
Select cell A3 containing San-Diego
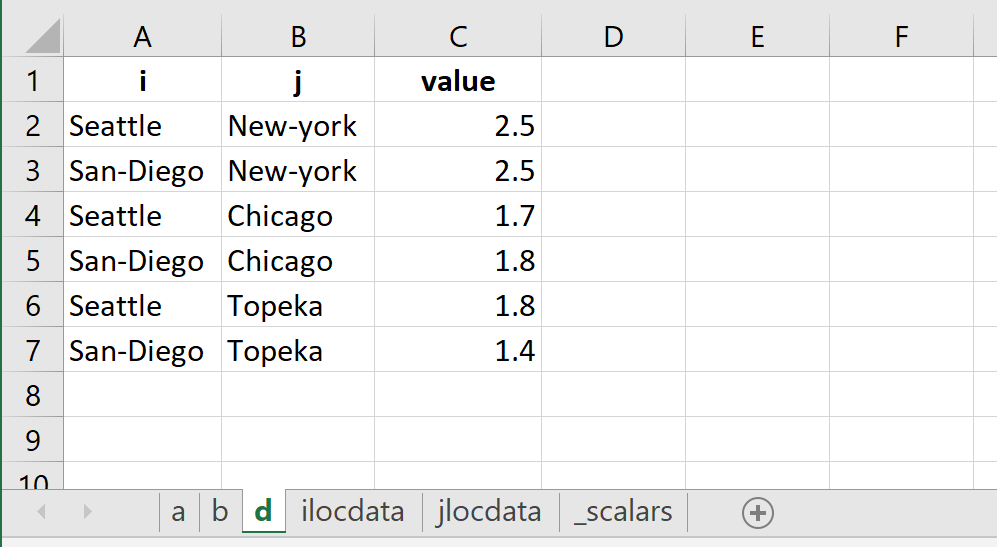pos(142,170)
